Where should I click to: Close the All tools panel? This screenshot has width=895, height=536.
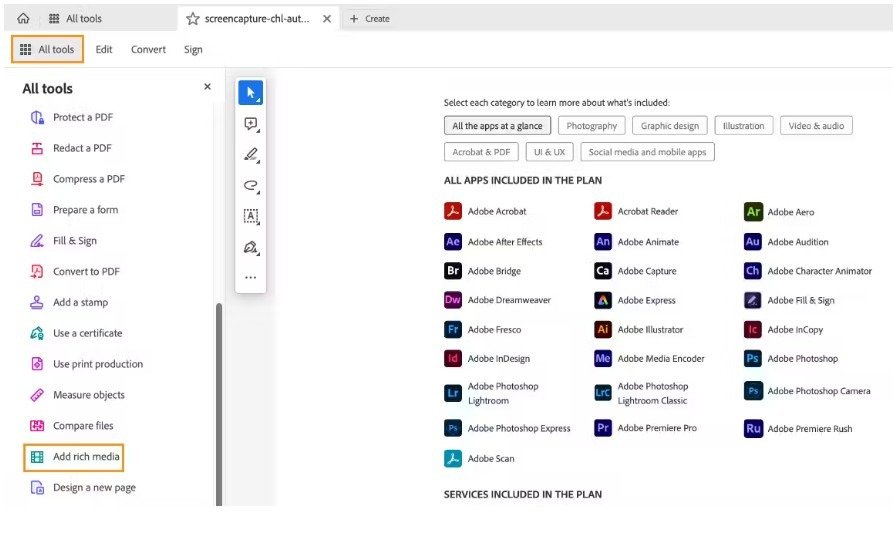pyautogui.click(x=207, y=86)
